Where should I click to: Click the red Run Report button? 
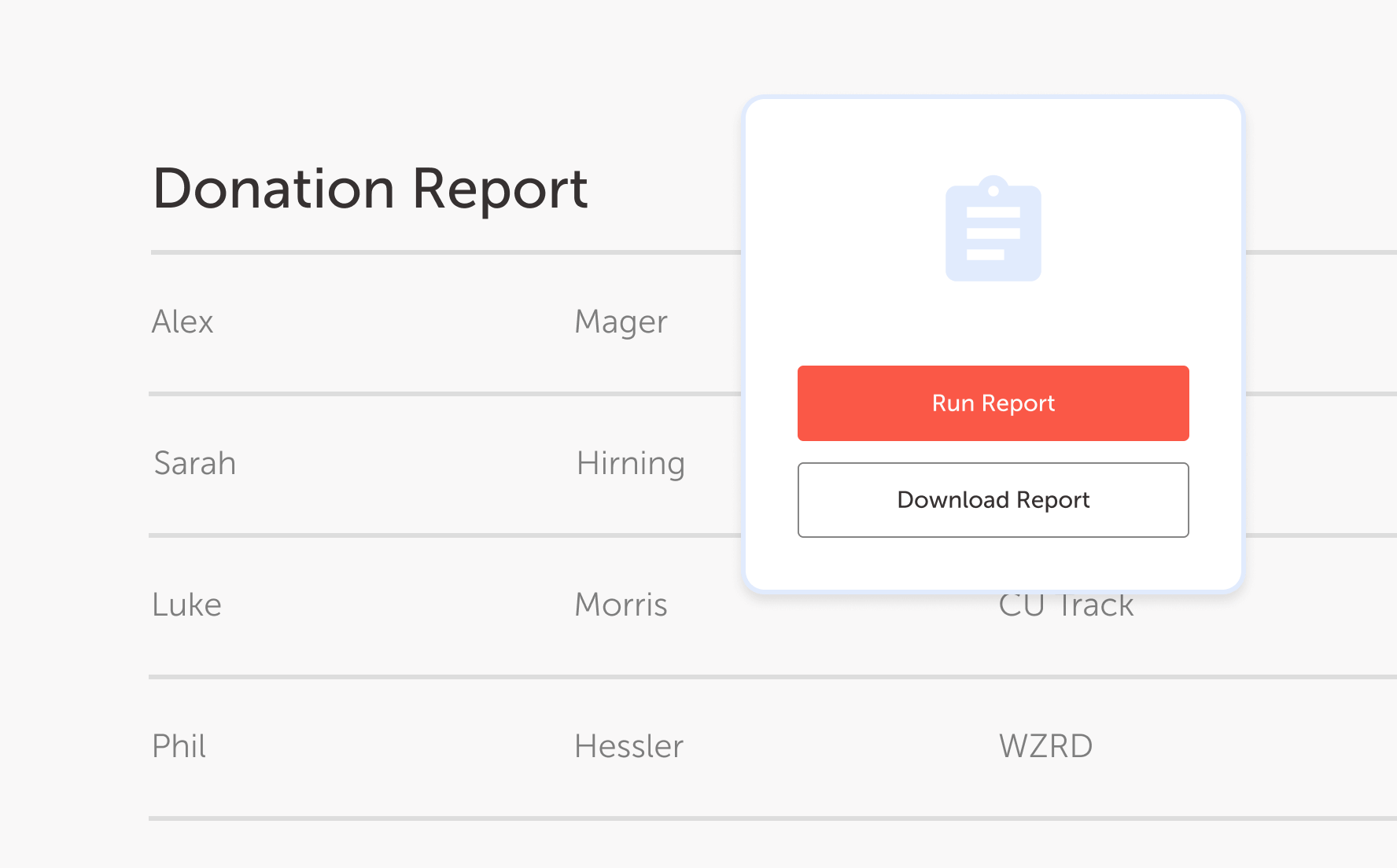pos(993,403)
